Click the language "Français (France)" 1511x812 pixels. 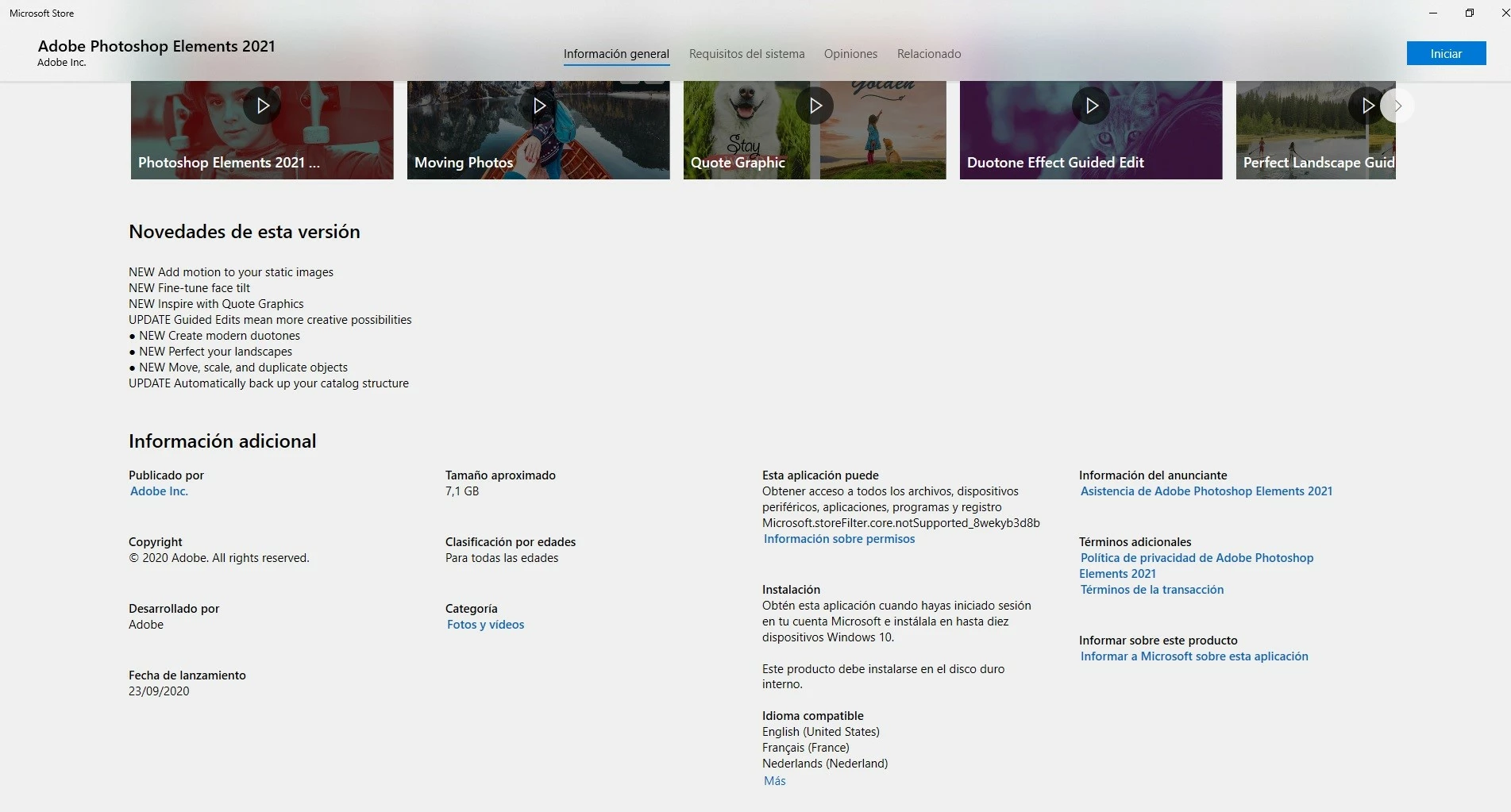point(806,748)
